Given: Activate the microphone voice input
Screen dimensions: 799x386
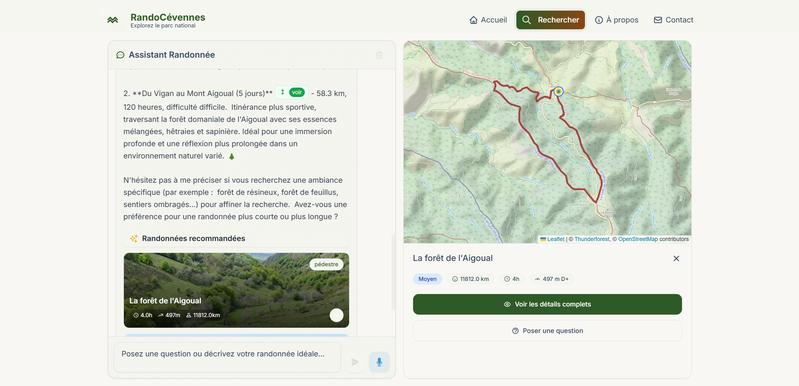Looking at the screenshot, I should [379, 362].
